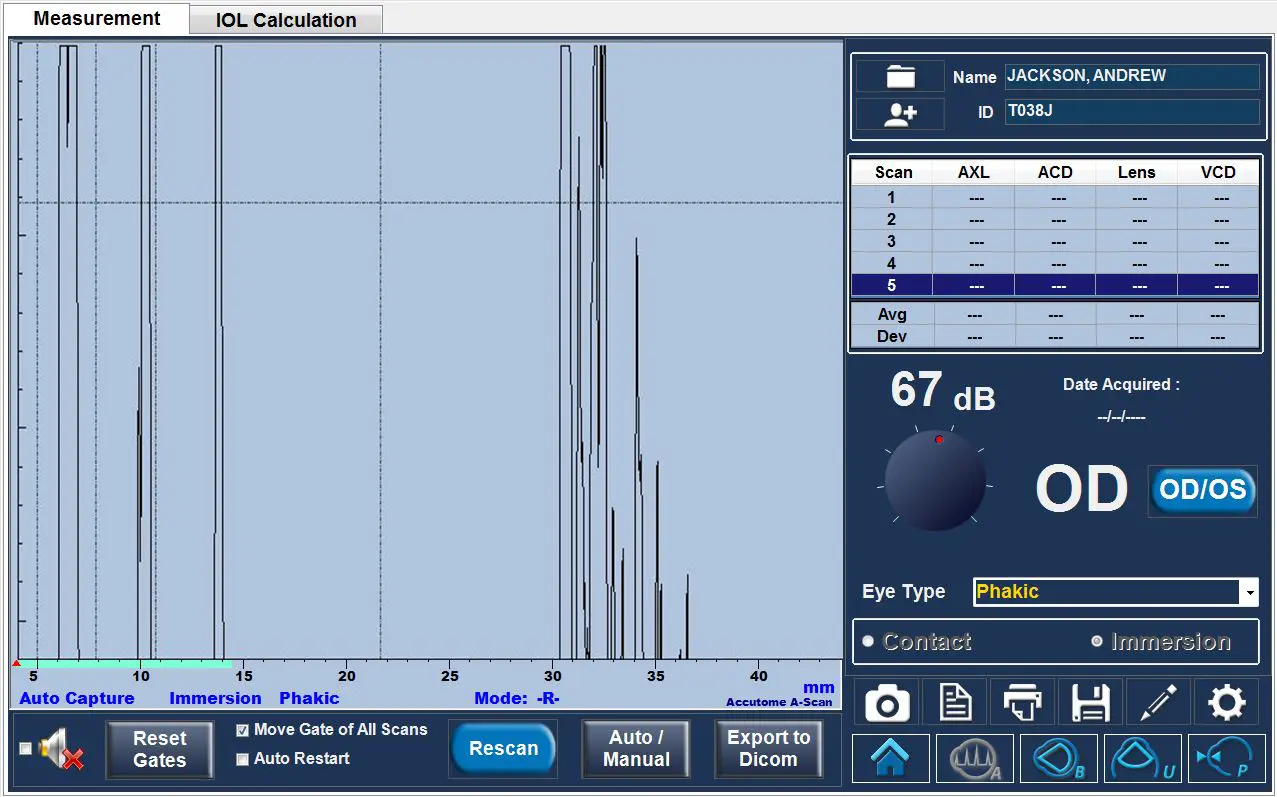This screenshot has width=1277, height=797.
Task: Open the UBM mode icon
Action: (x=1144, y=759)
